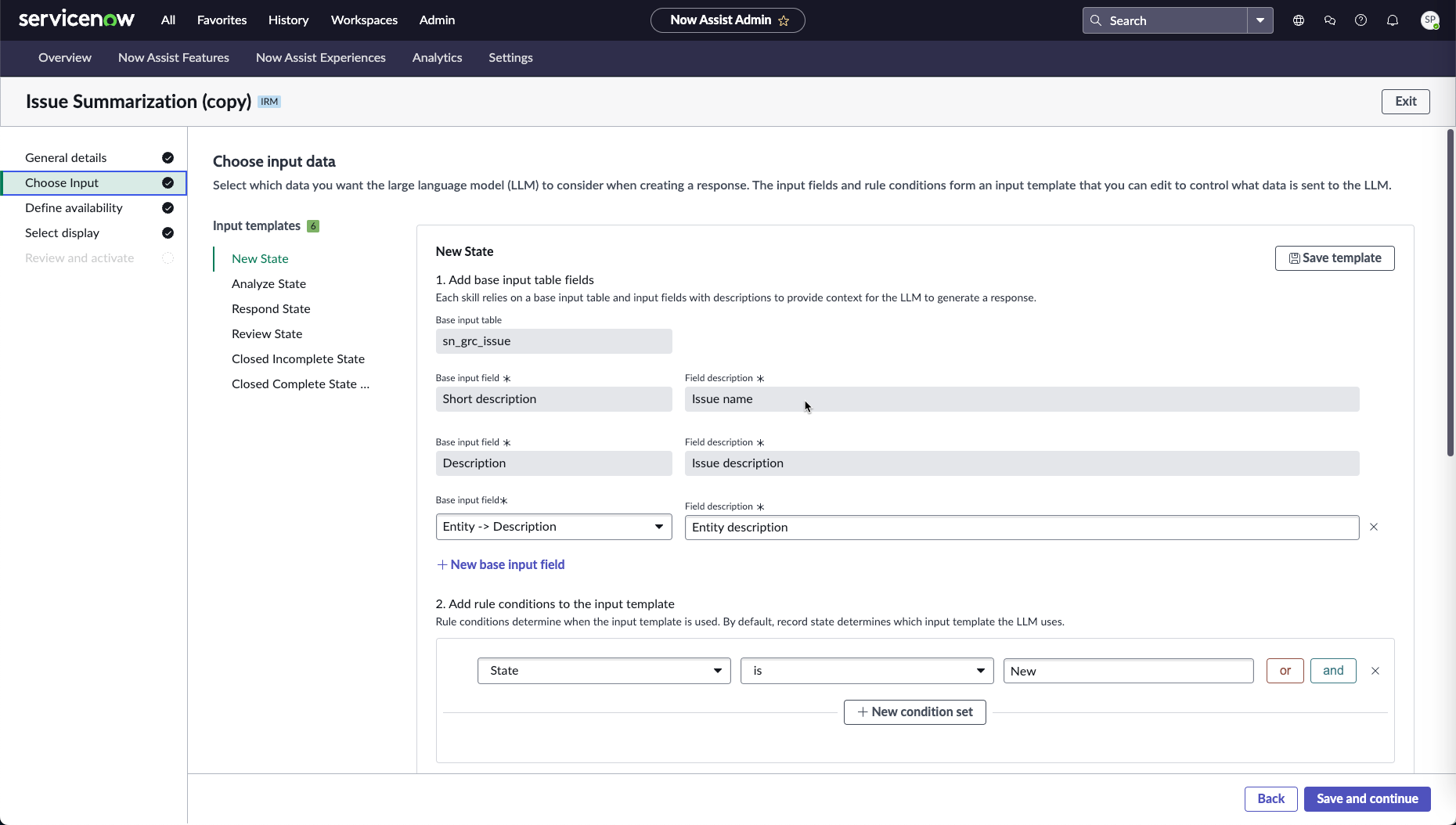Click Save and continue
Image resolution: width=1456 pixels, height=825 pixels.
tap(1367, 799)
